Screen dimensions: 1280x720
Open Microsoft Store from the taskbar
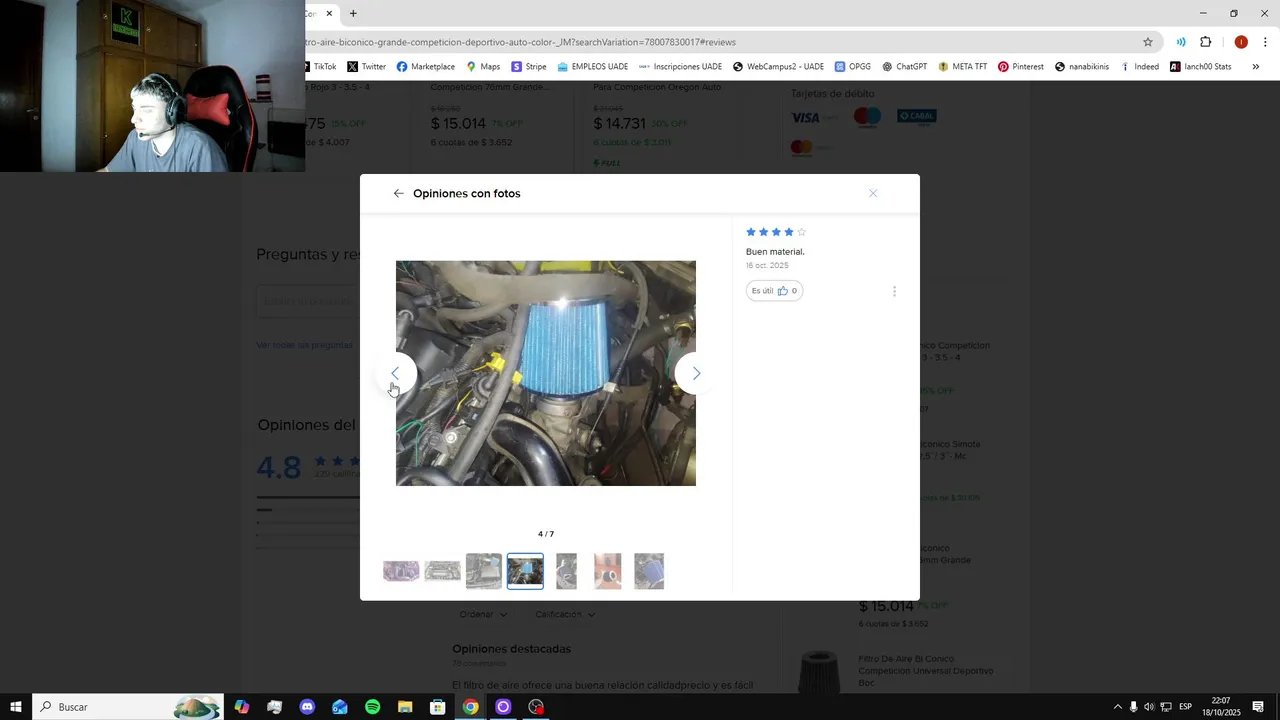[x=437, y=707]
